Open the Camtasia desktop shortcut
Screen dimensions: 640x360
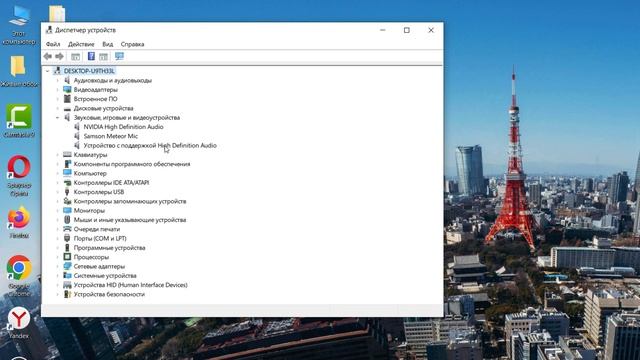[19, 120]
